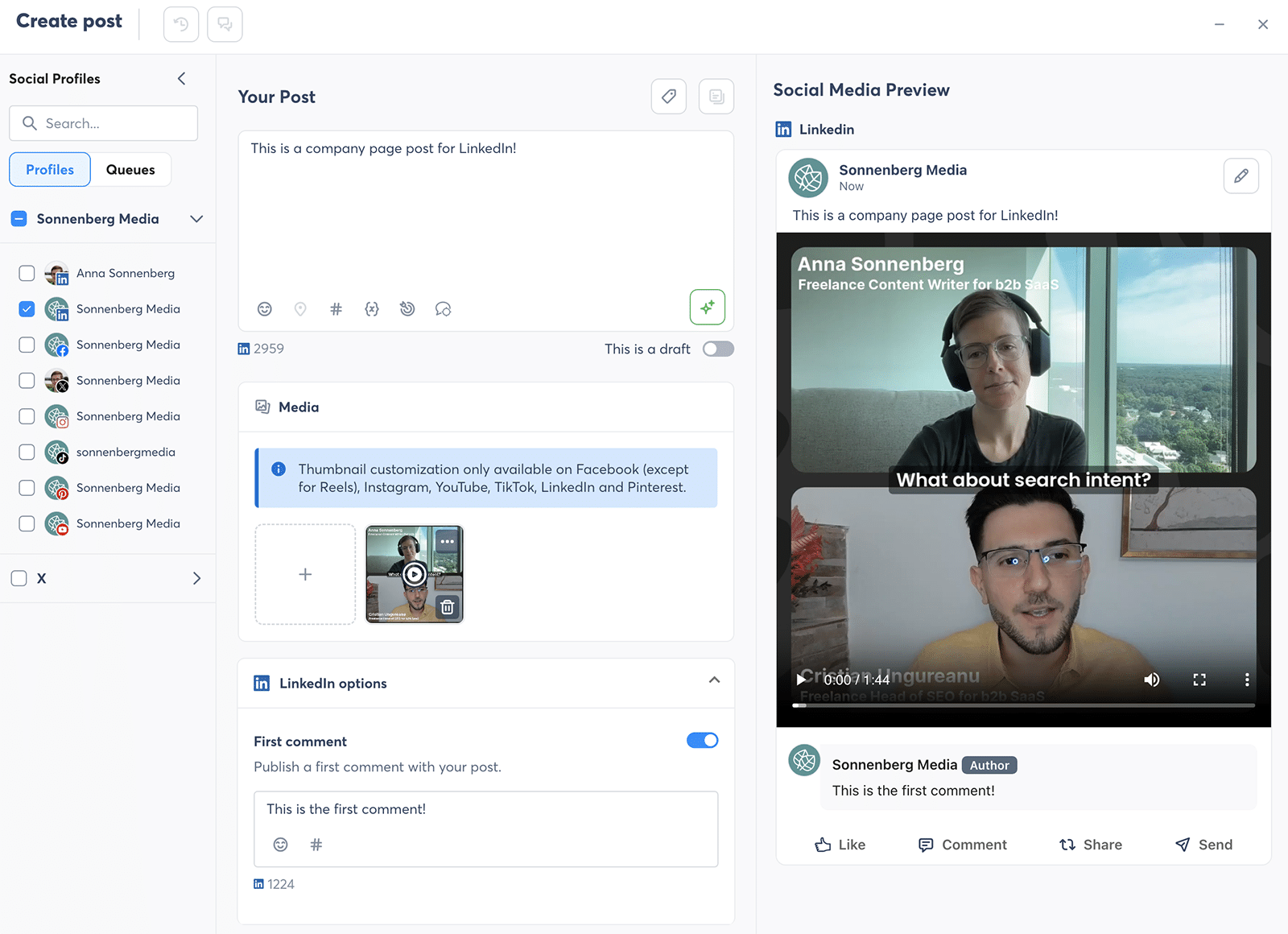This screenshot has height=934, width=1288.
Task: Click Sonnenberg Media avatar in preview header
Action: (x=808, y=178)
